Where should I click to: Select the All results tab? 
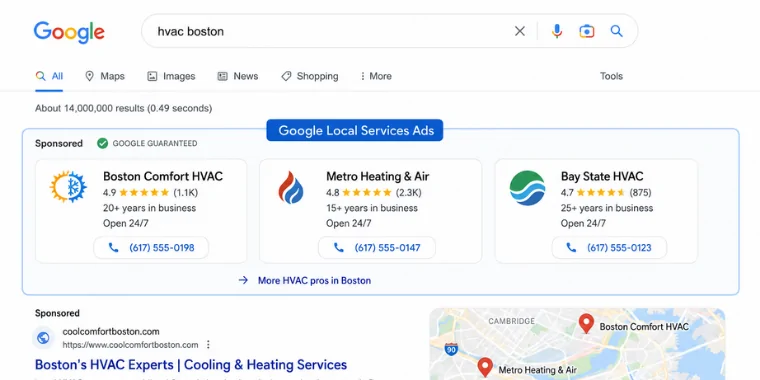coord(49,76)
